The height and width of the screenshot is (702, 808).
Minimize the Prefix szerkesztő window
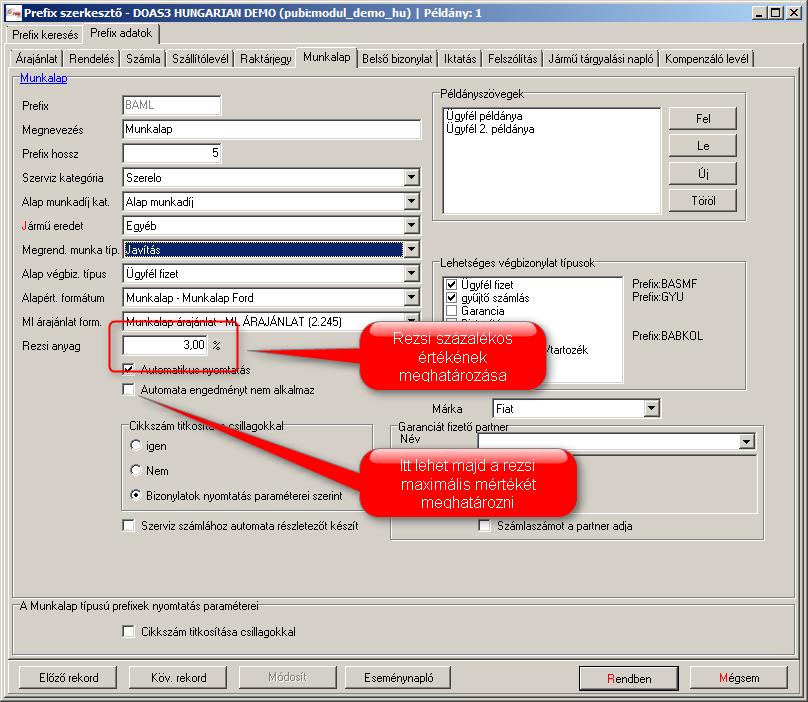pos(759,13)
